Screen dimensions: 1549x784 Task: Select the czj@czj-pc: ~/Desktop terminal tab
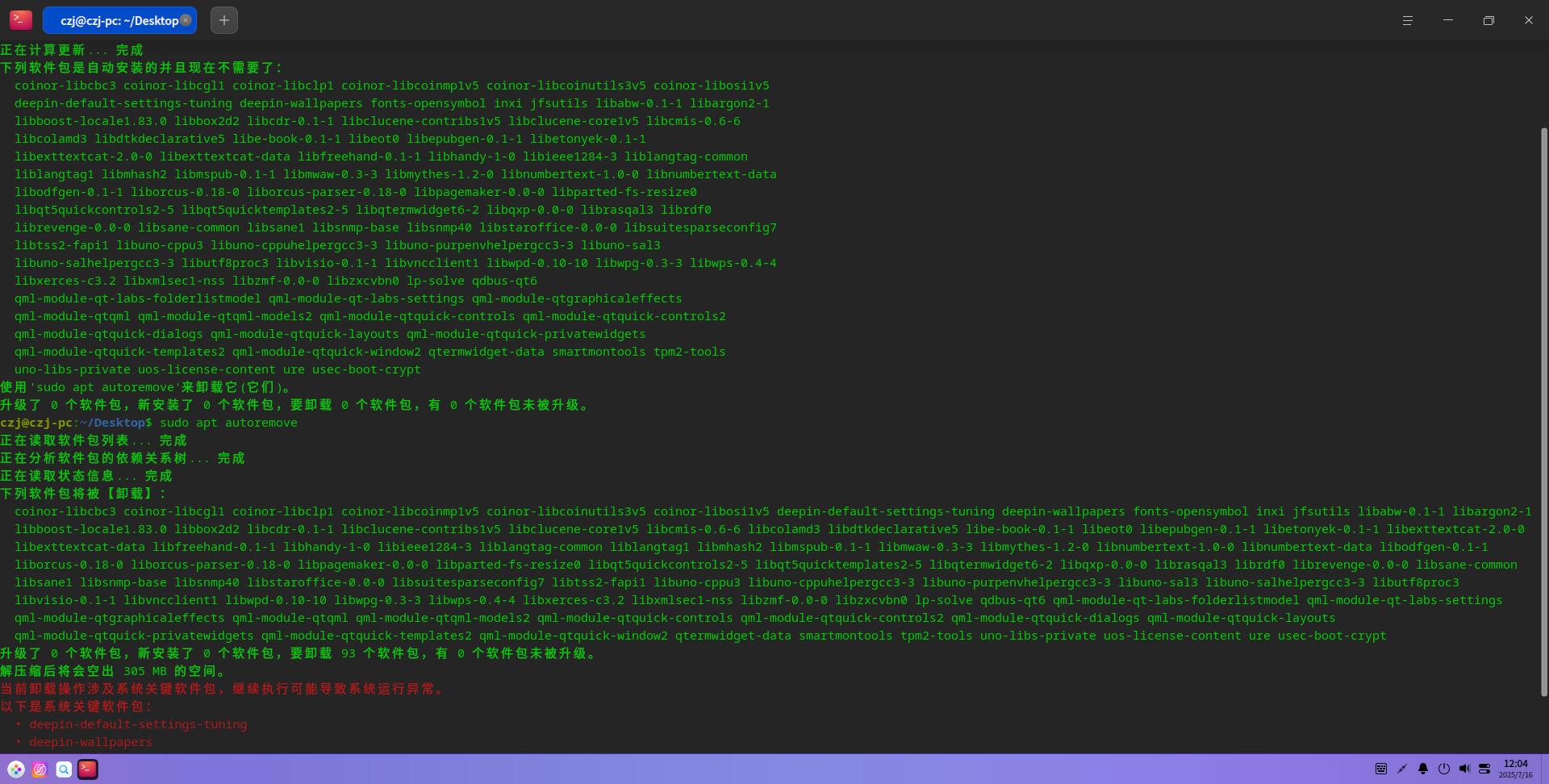tap(119, 20)
